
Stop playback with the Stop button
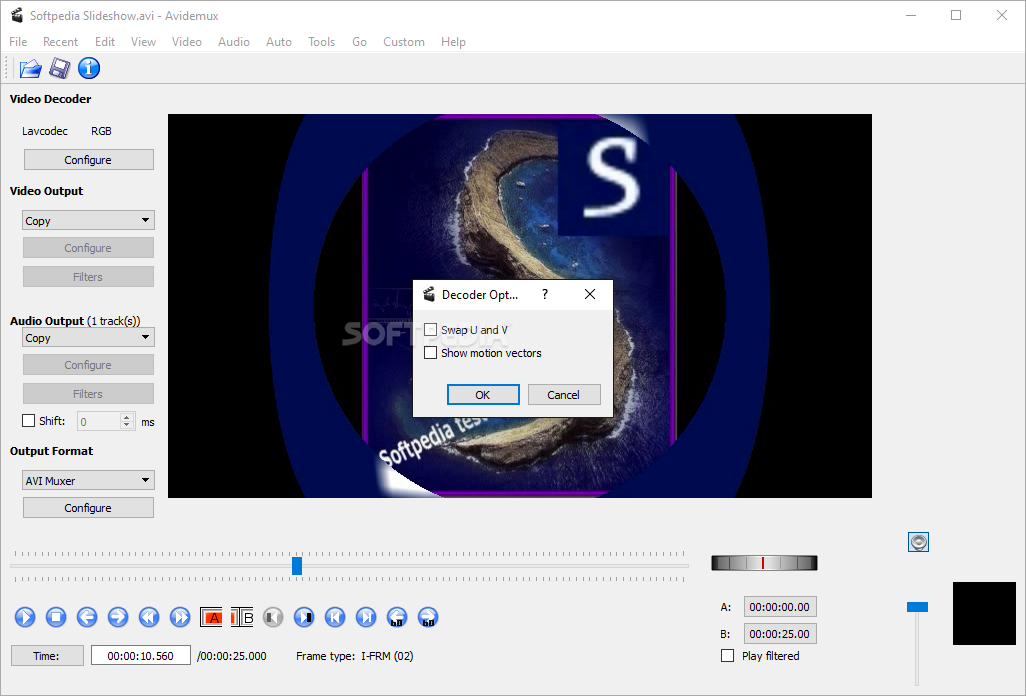(56, 617)
